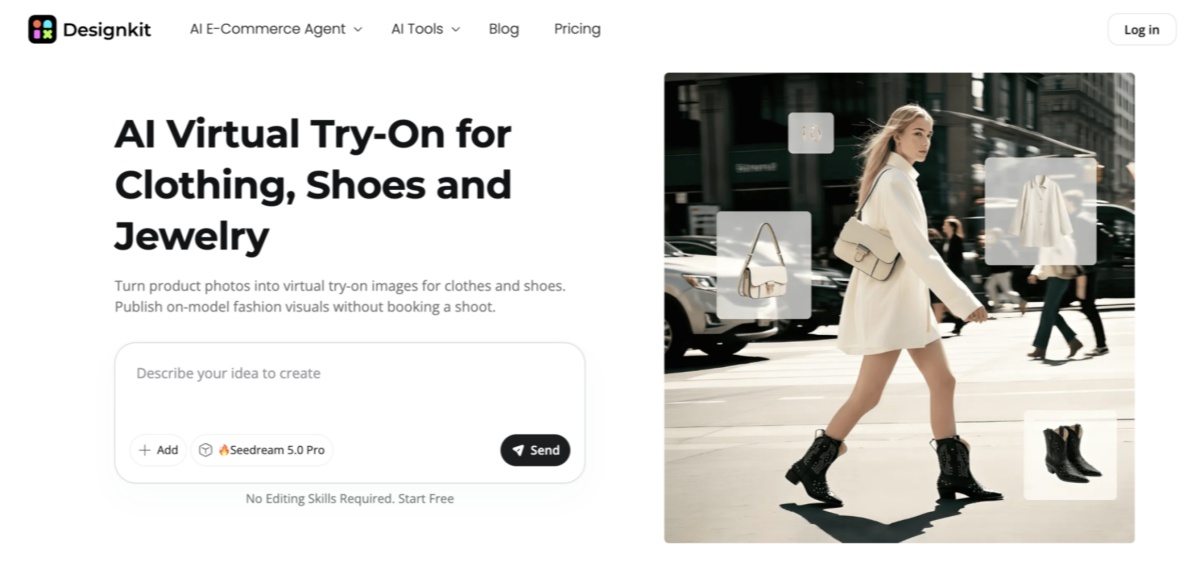Click the small faded icon tile above the handbag
1200x570 pixels.
(x=811, y=133)
